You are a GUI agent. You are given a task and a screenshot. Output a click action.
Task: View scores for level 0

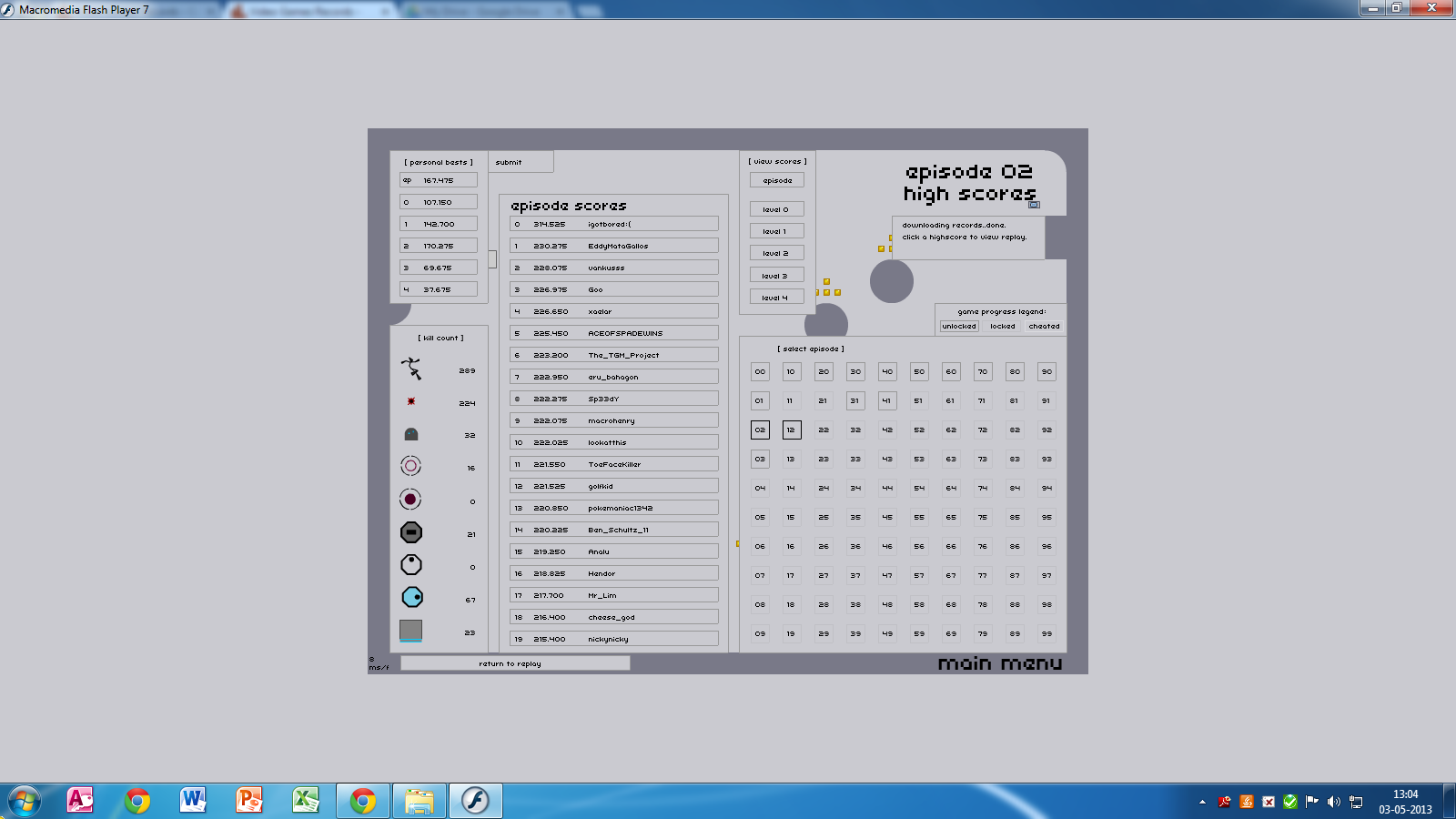point(776,209)
